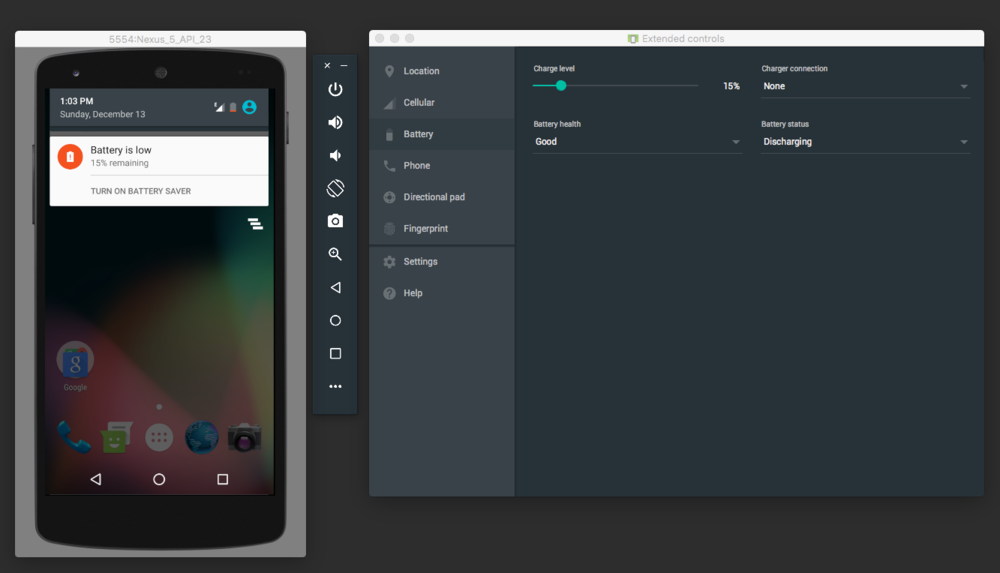Tap TURN ON BATTERY SAVER
Image resolution: width=1000 pixels, height=573 pixels.
(141, 191)
